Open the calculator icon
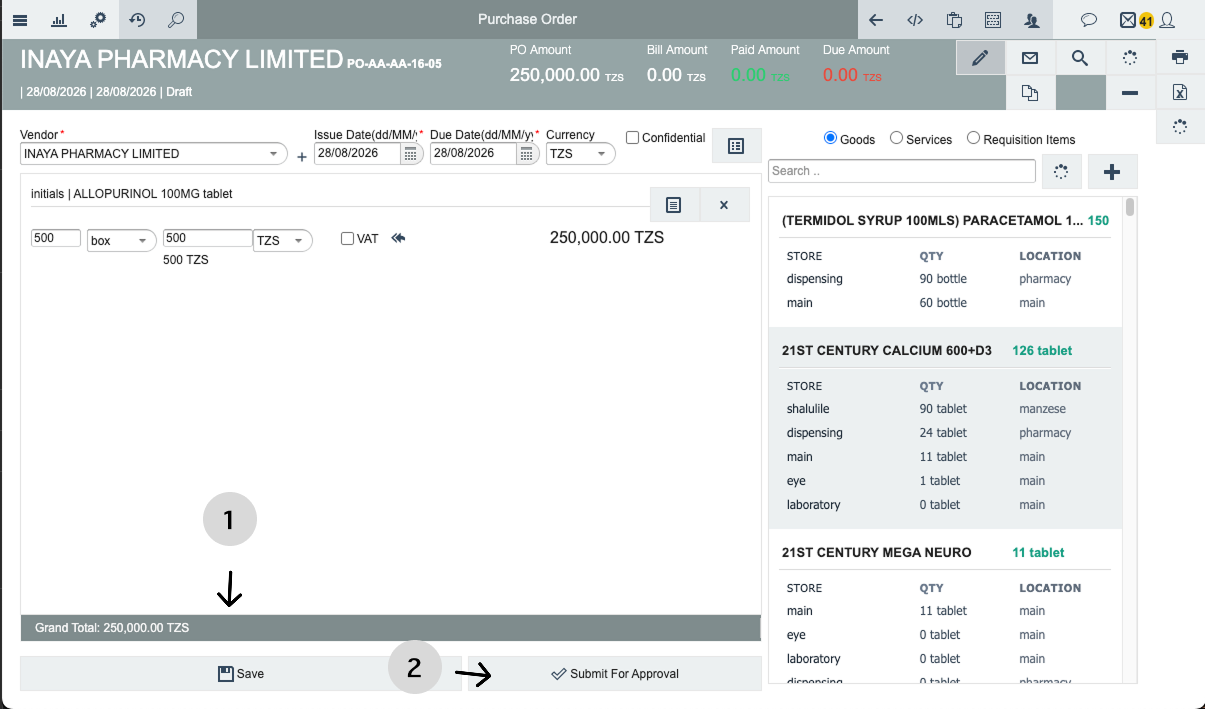This screenshot has height=709, width=1205. point(993,19)
